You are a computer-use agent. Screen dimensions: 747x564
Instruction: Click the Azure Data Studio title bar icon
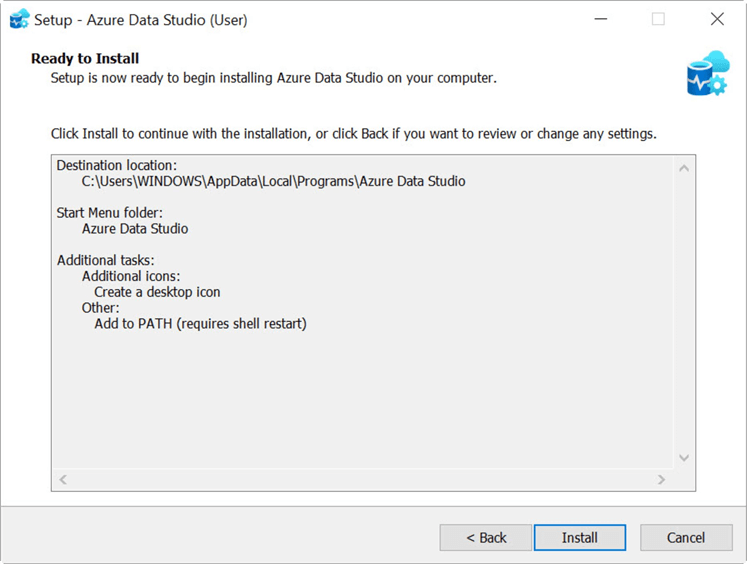(20, 19)
